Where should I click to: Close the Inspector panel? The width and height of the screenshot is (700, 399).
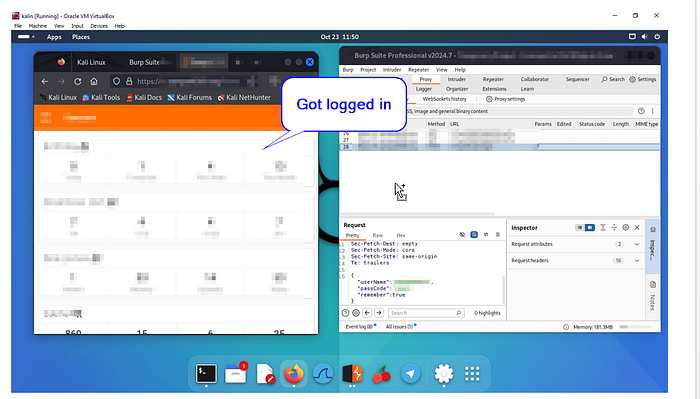click(637, 228)
